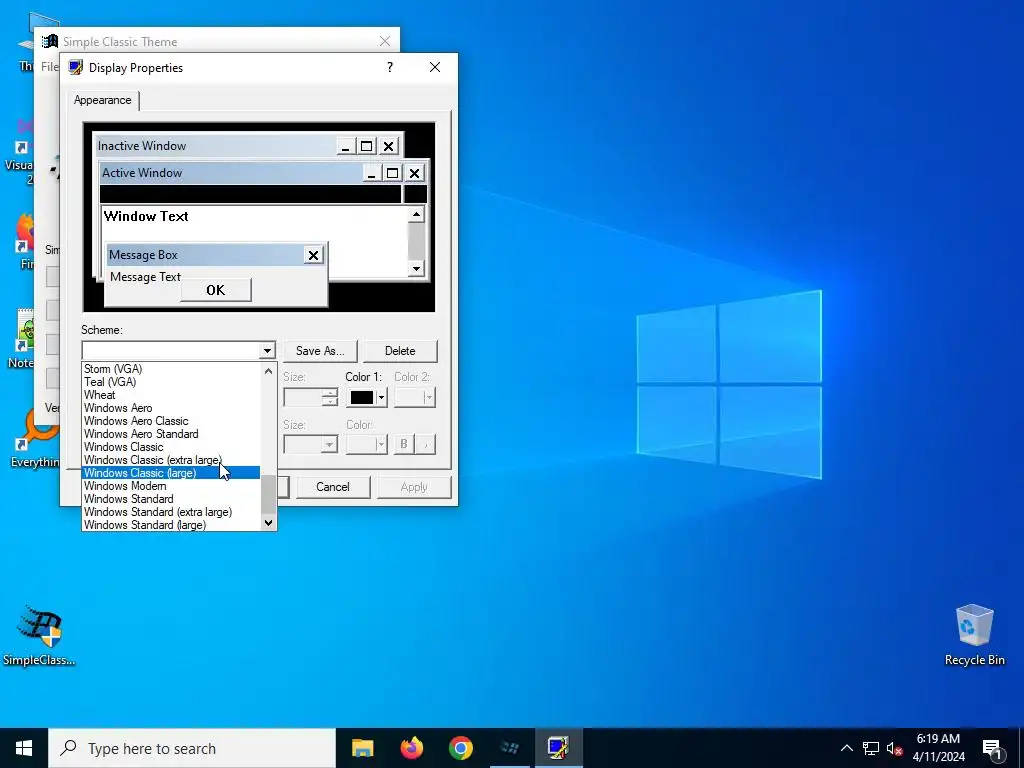Click Display Properties taskbar icon

point(558,748)
